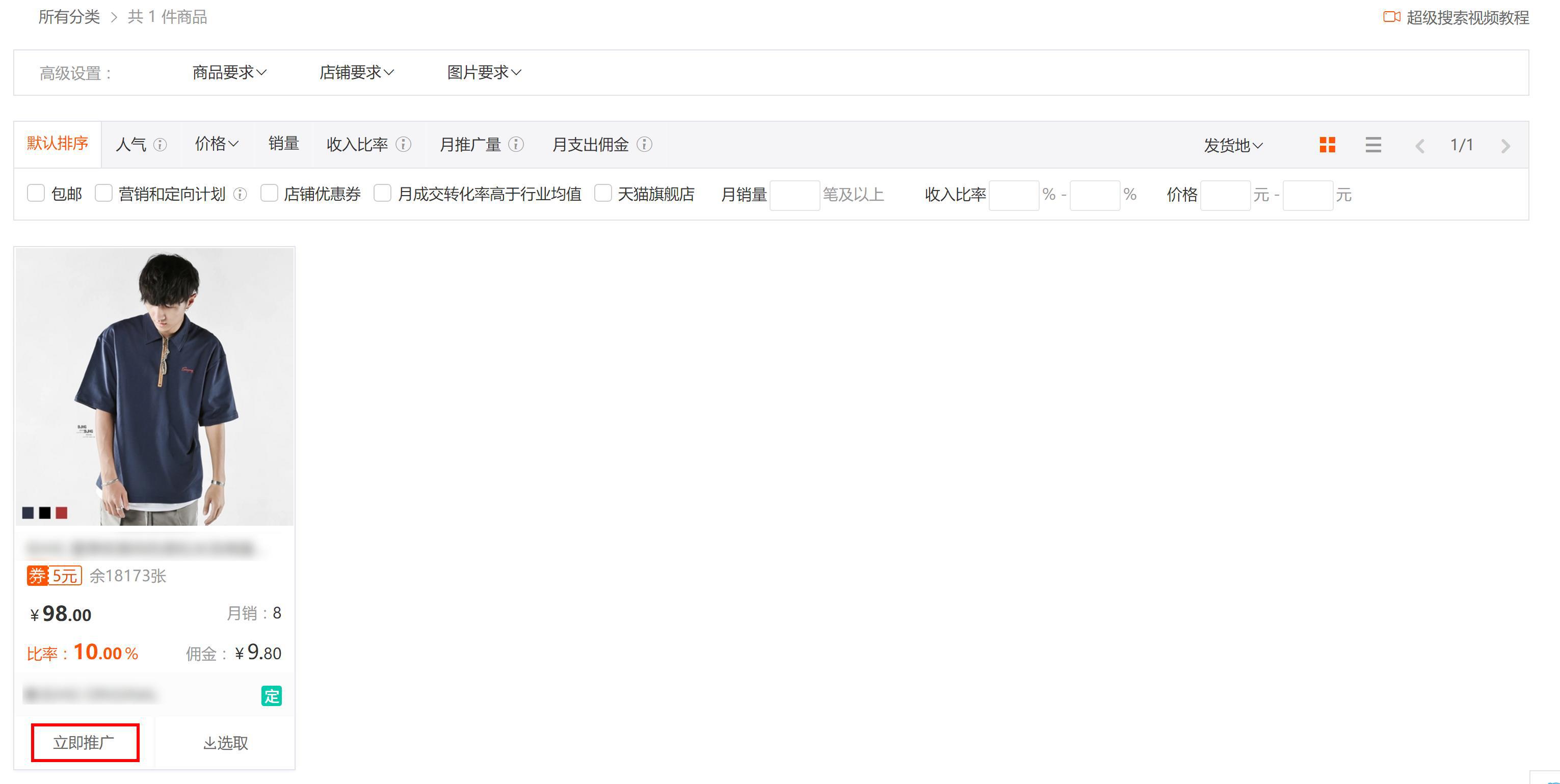Select the 默认排序 tab
This screenshot has height=784, width=1560.
(x=58, y=144)
